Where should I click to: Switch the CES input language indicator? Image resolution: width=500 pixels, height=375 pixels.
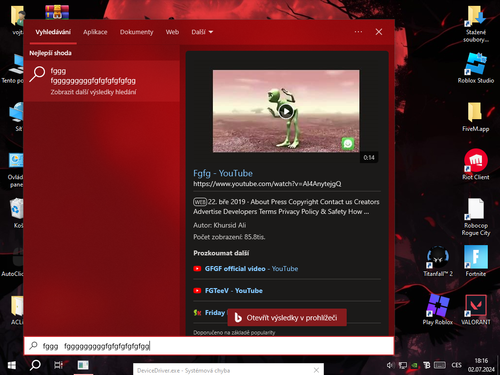pyautogui.click(x=457, y=365)
